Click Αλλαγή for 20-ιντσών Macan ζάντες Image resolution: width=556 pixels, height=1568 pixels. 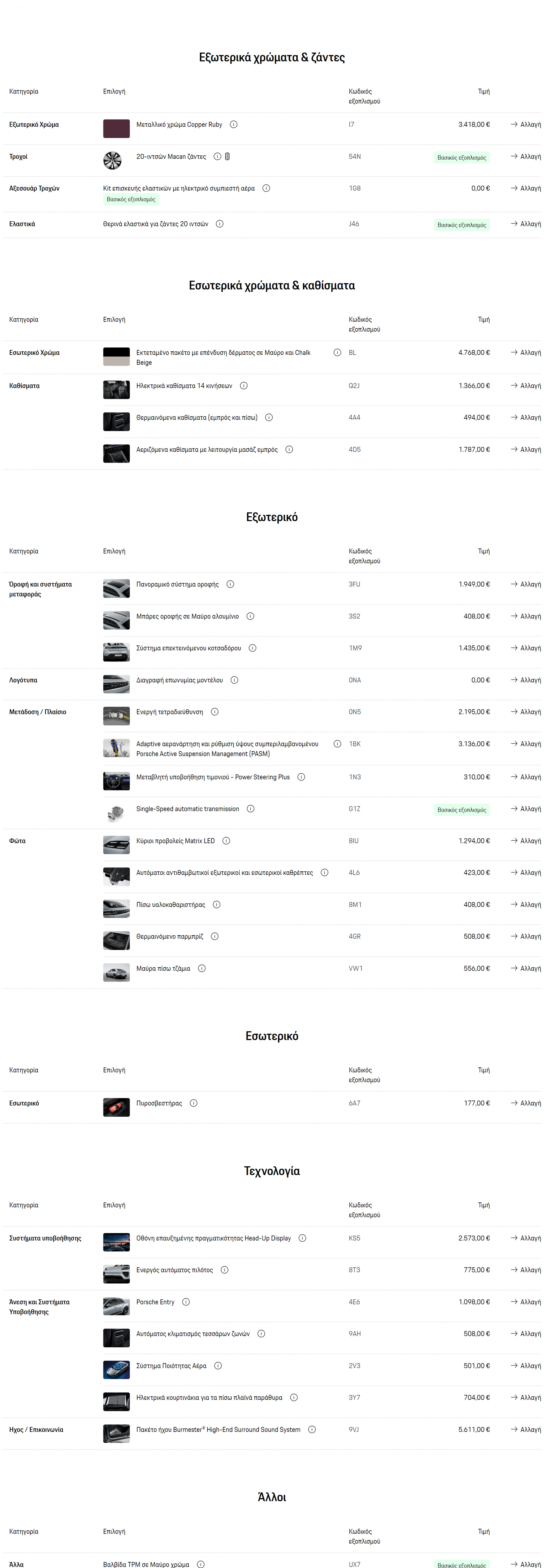pos(526,157)
